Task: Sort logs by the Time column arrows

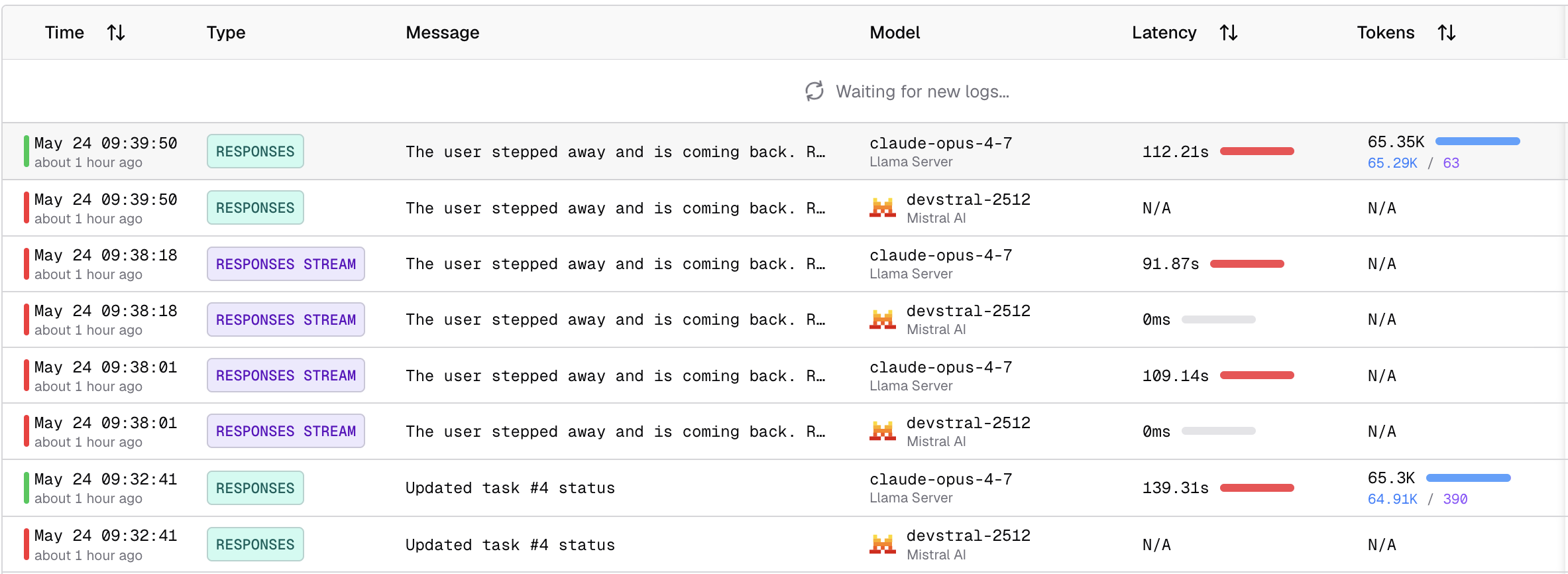Action: click(116, 32)
